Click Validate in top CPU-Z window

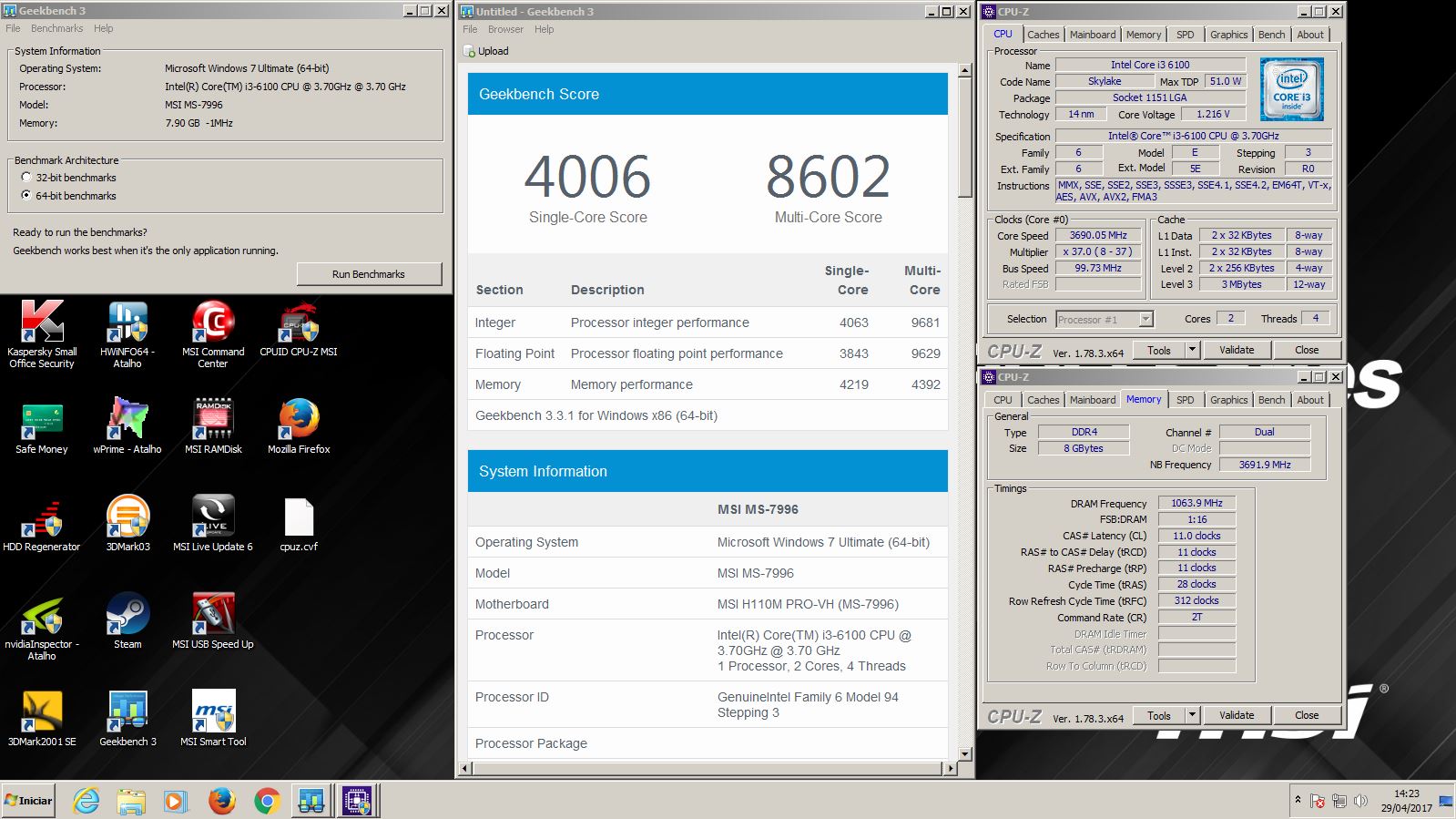[1237, 350]
